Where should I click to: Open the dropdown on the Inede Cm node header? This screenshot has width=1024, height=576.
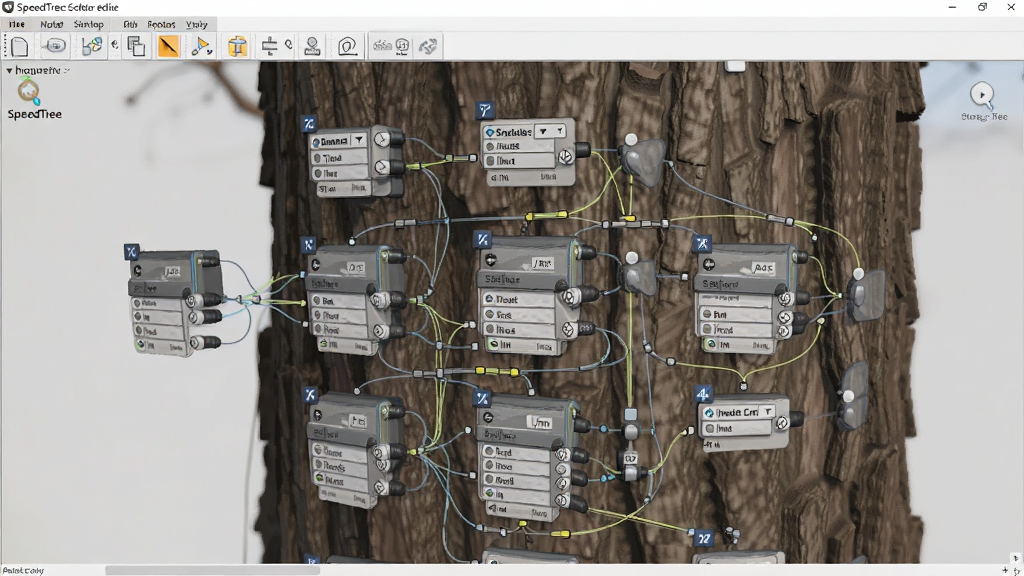tap(768, 411)
